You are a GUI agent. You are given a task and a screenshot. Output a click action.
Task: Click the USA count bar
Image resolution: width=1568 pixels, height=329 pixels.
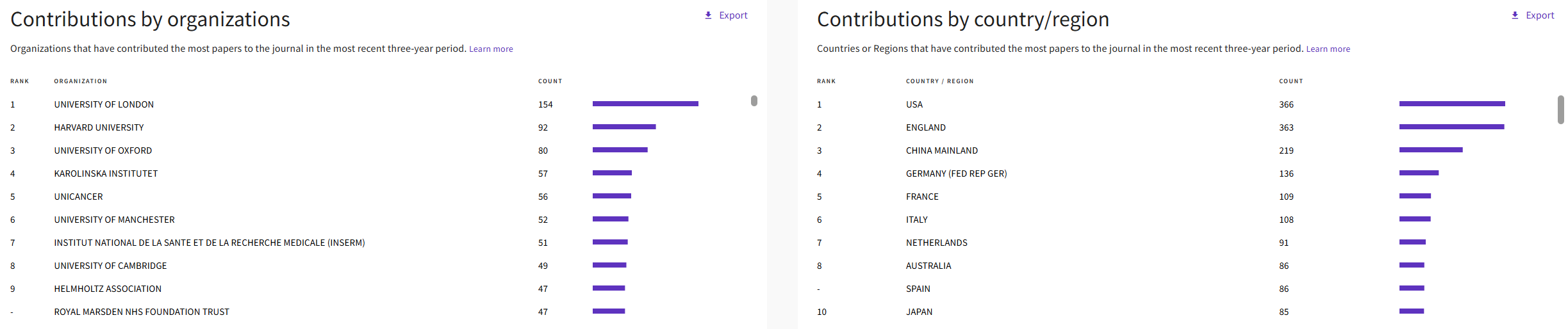click(1452, 104)
